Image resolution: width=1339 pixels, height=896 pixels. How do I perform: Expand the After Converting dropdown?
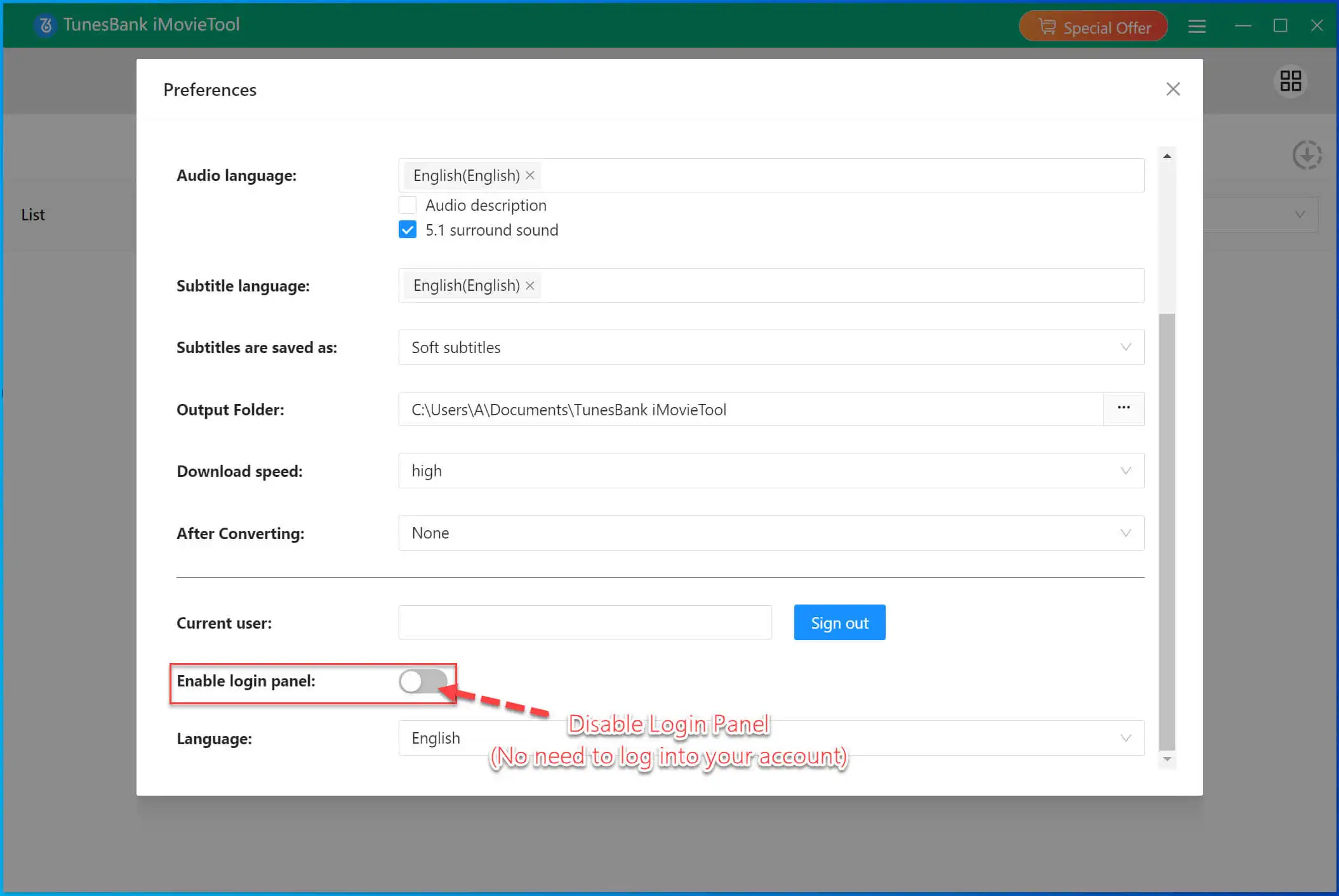pos(771,533)
